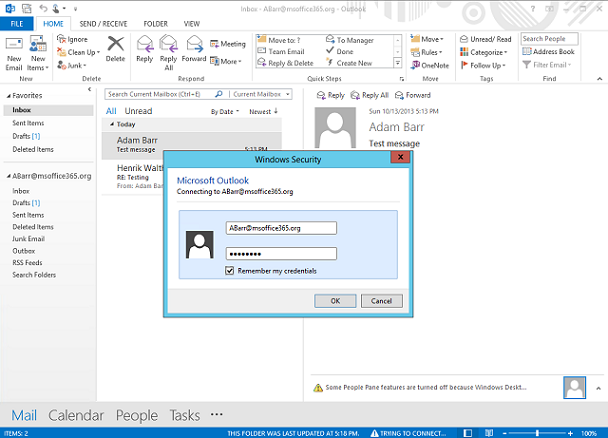Screen dimensions: 608x438
Task: Click the zoom slider handle
Action: click(537, 433)
